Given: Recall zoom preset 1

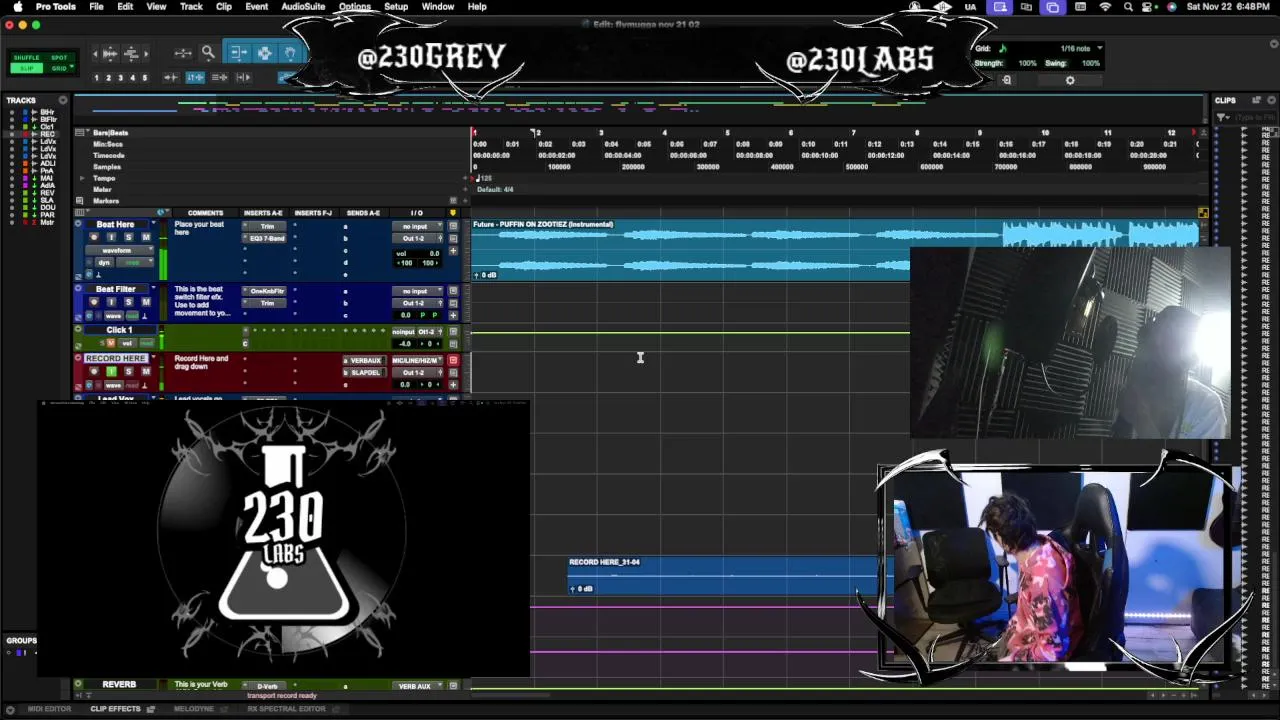Looking at the screenshot, I should 97,77.
